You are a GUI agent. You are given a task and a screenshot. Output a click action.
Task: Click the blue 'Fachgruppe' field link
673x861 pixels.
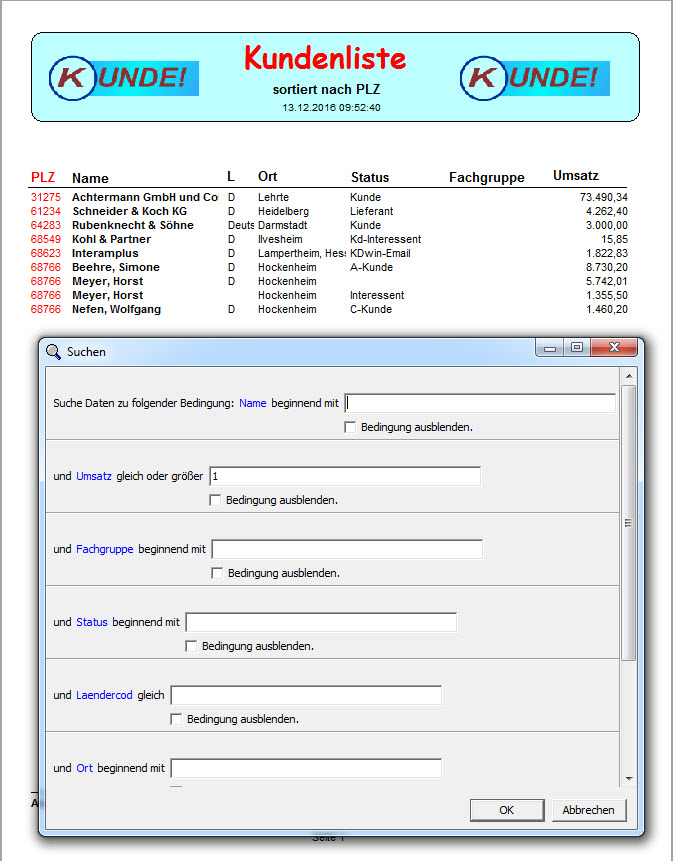[105, 549]
